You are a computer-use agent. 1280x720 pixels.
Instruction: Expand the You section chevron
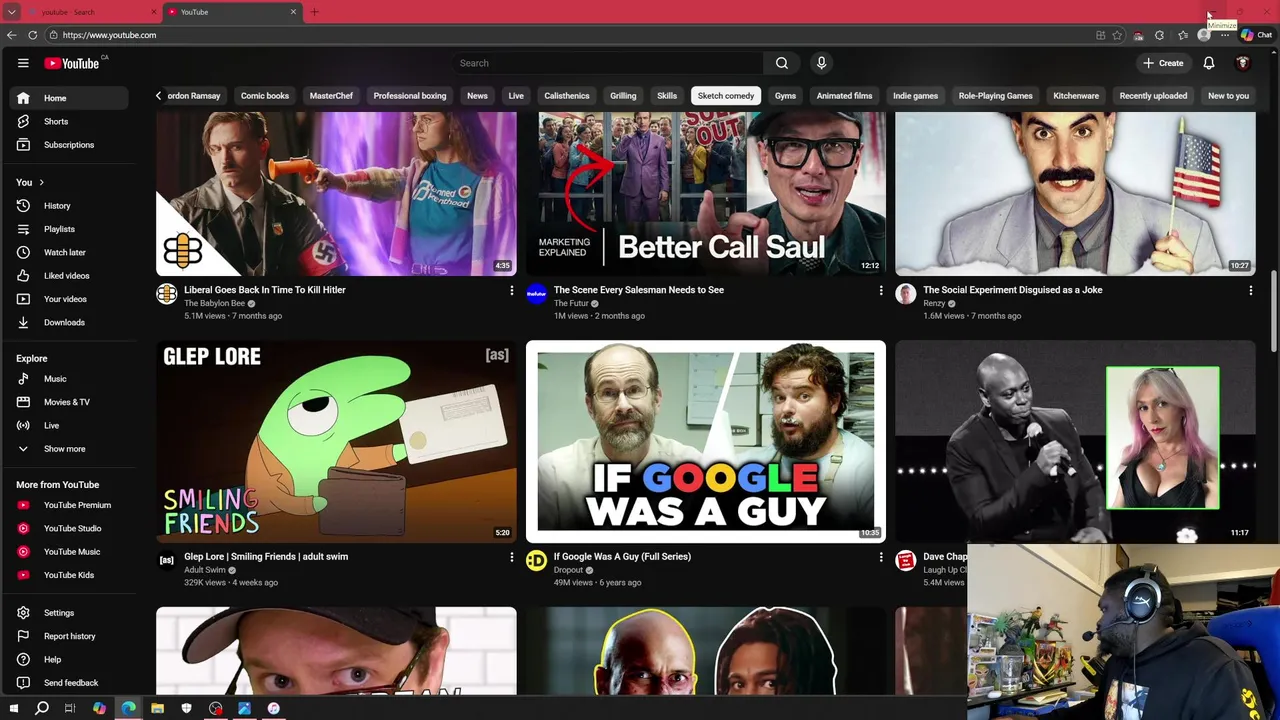click(x=41, y=182)
